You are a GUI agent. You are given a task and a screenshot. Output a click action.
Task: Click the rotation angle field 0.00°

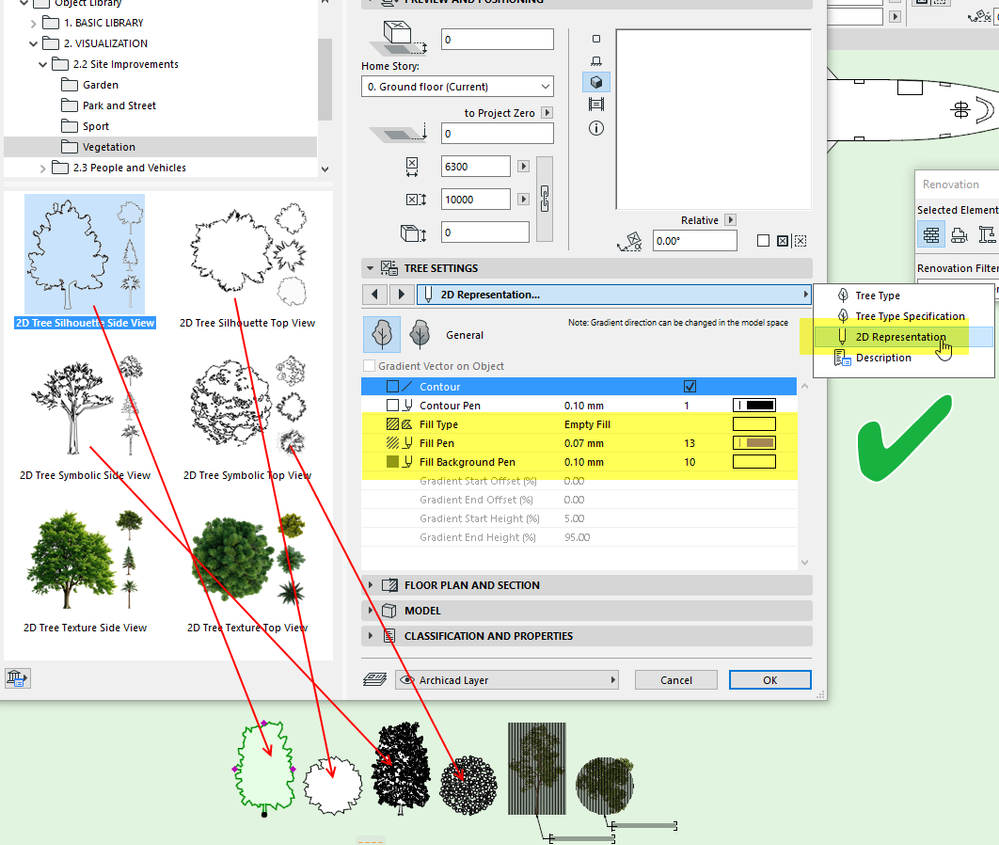pyautogui.click(x=694, y=241)
